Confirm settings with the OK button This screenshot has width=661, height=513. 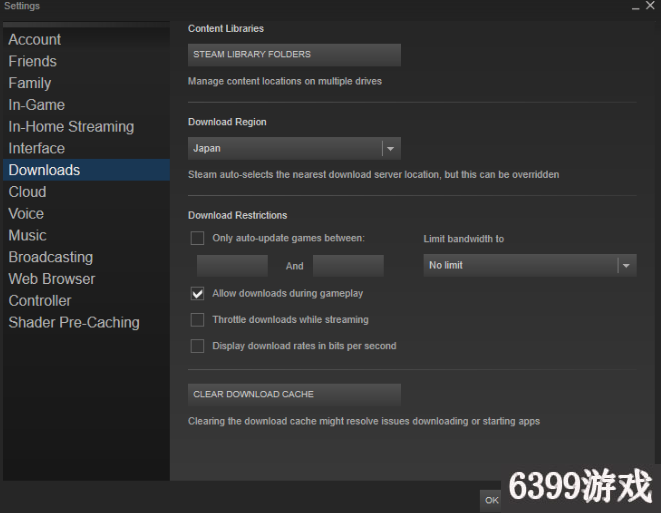tap(491, 500)
